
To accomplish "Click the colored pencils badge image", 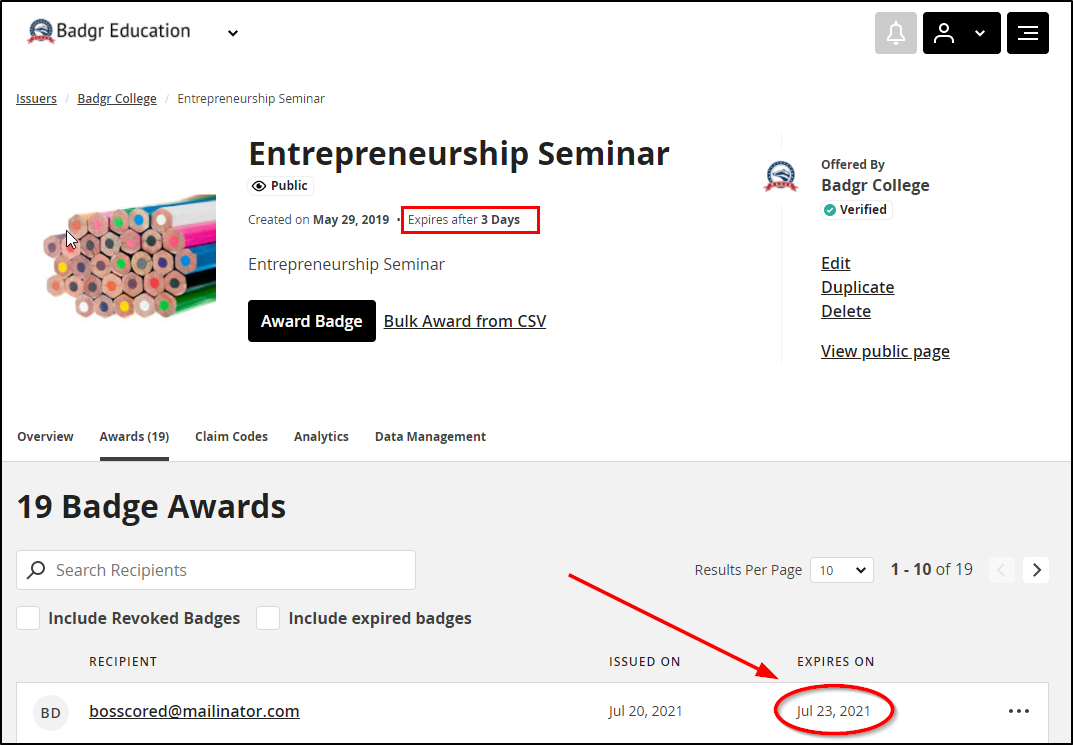I will point(129,256).
